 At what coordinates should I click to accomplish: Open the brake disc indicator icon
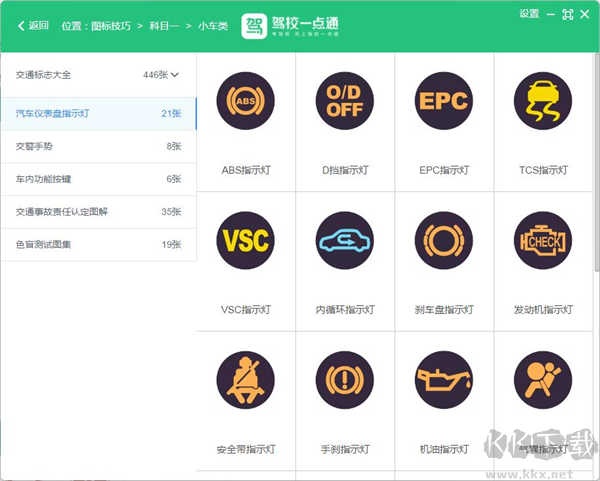point(444,240)
